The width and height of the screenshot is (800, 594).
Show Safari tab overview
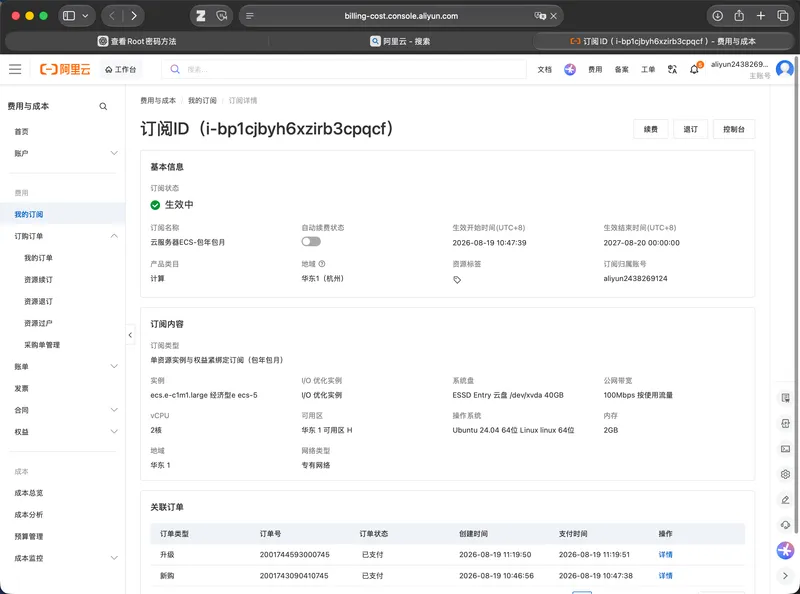coord(783,16)
